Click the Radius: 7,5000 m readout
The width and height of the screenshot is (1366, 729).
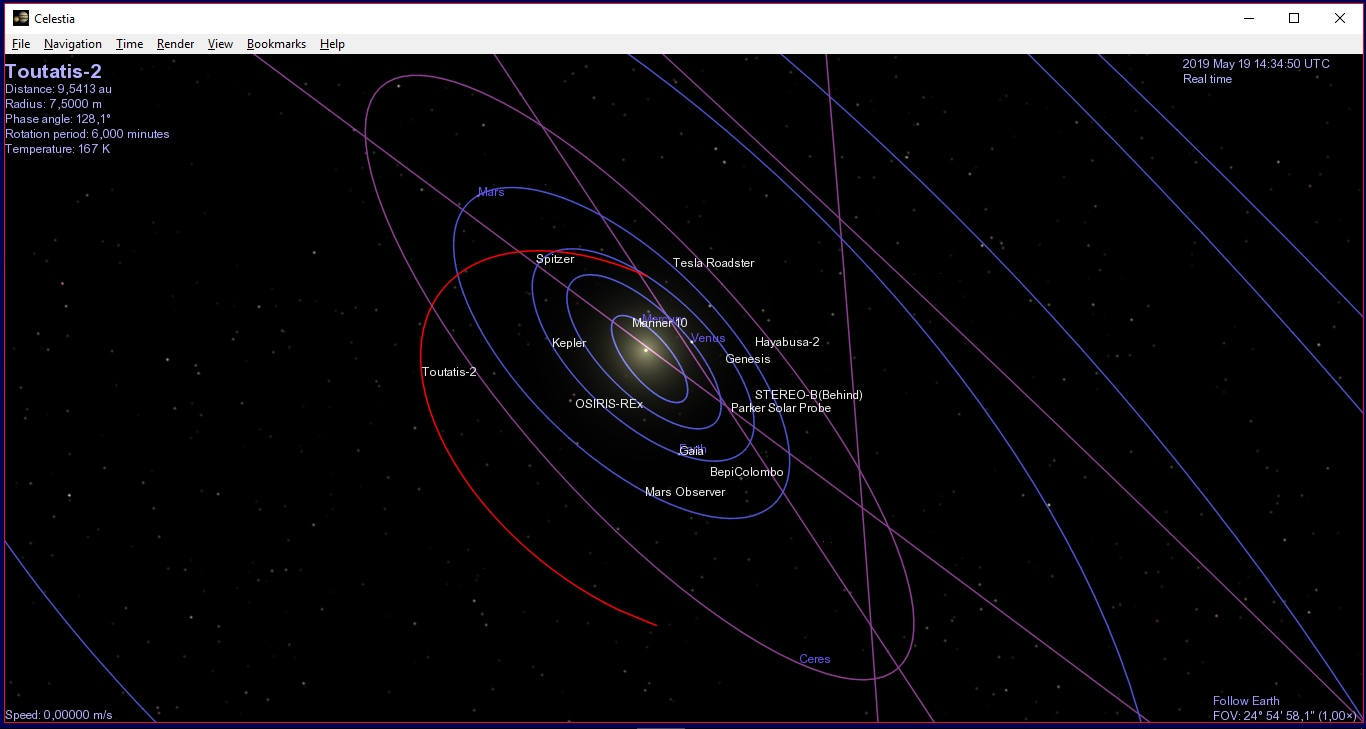point(53,104)
